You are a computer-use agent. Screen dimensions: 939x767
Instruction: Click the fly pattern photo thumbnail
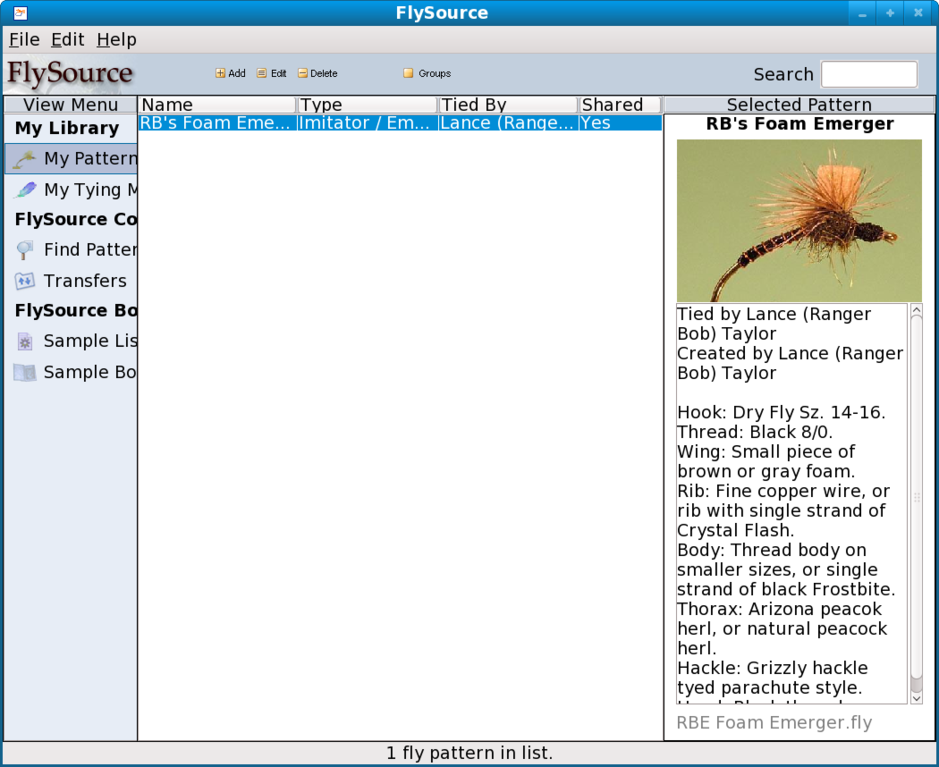(799, 220)
